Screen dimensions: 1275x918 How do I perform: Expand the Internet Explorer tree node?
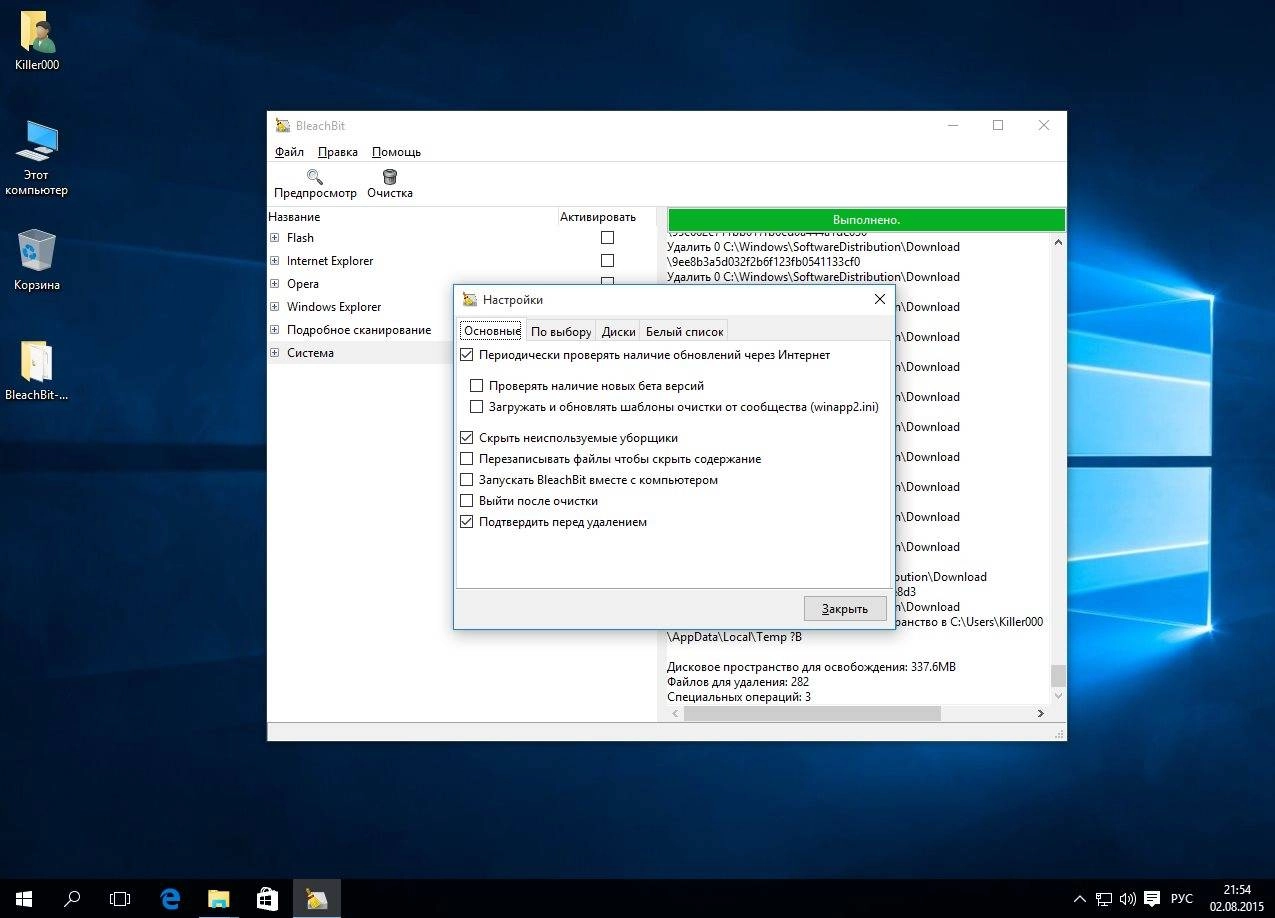pyautogui.click(x=275, y=261)
